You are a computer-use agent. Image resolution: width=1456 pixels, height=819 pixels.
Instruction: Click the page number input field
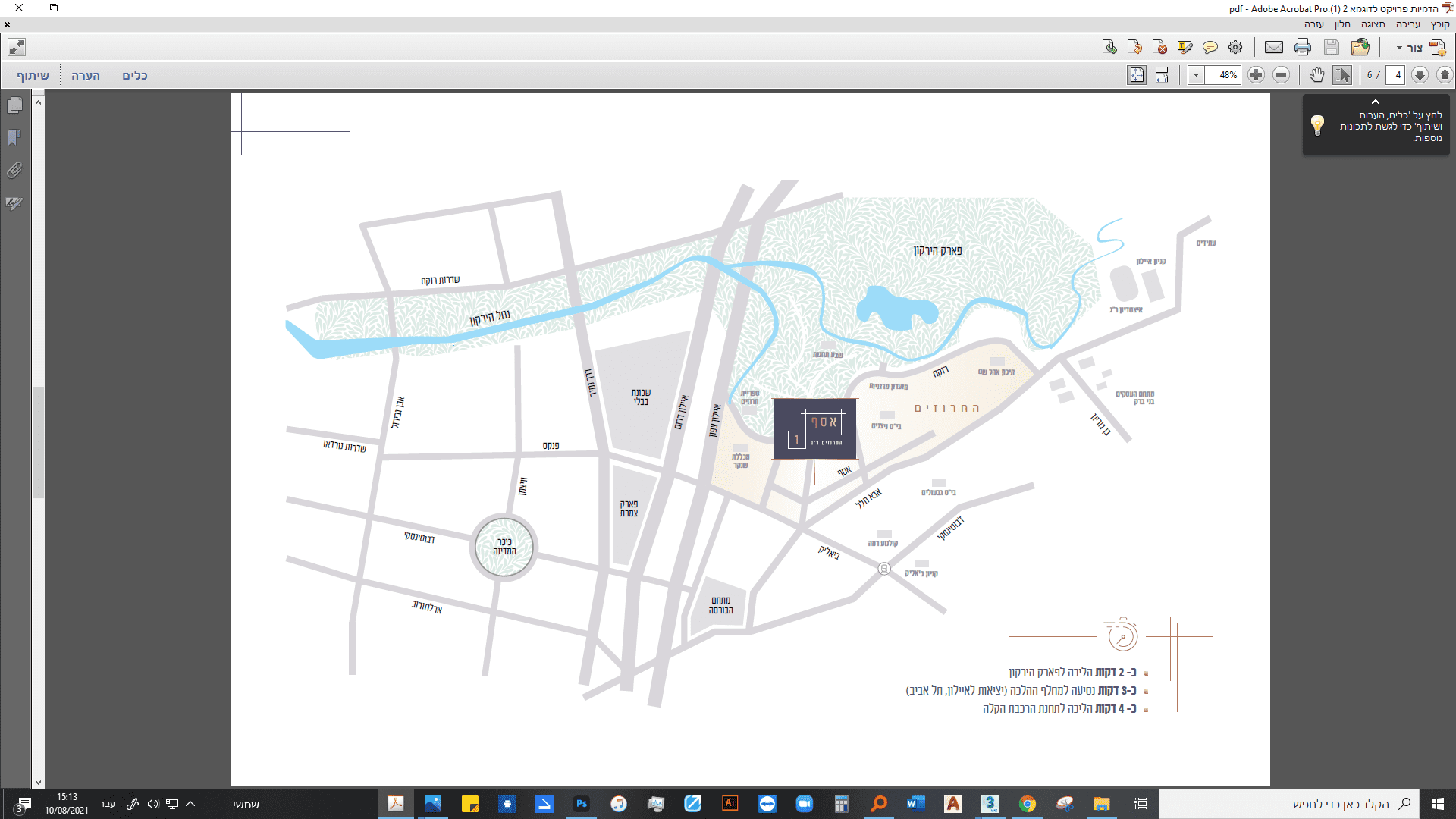pyautogui.click(x=1396, y=75)
